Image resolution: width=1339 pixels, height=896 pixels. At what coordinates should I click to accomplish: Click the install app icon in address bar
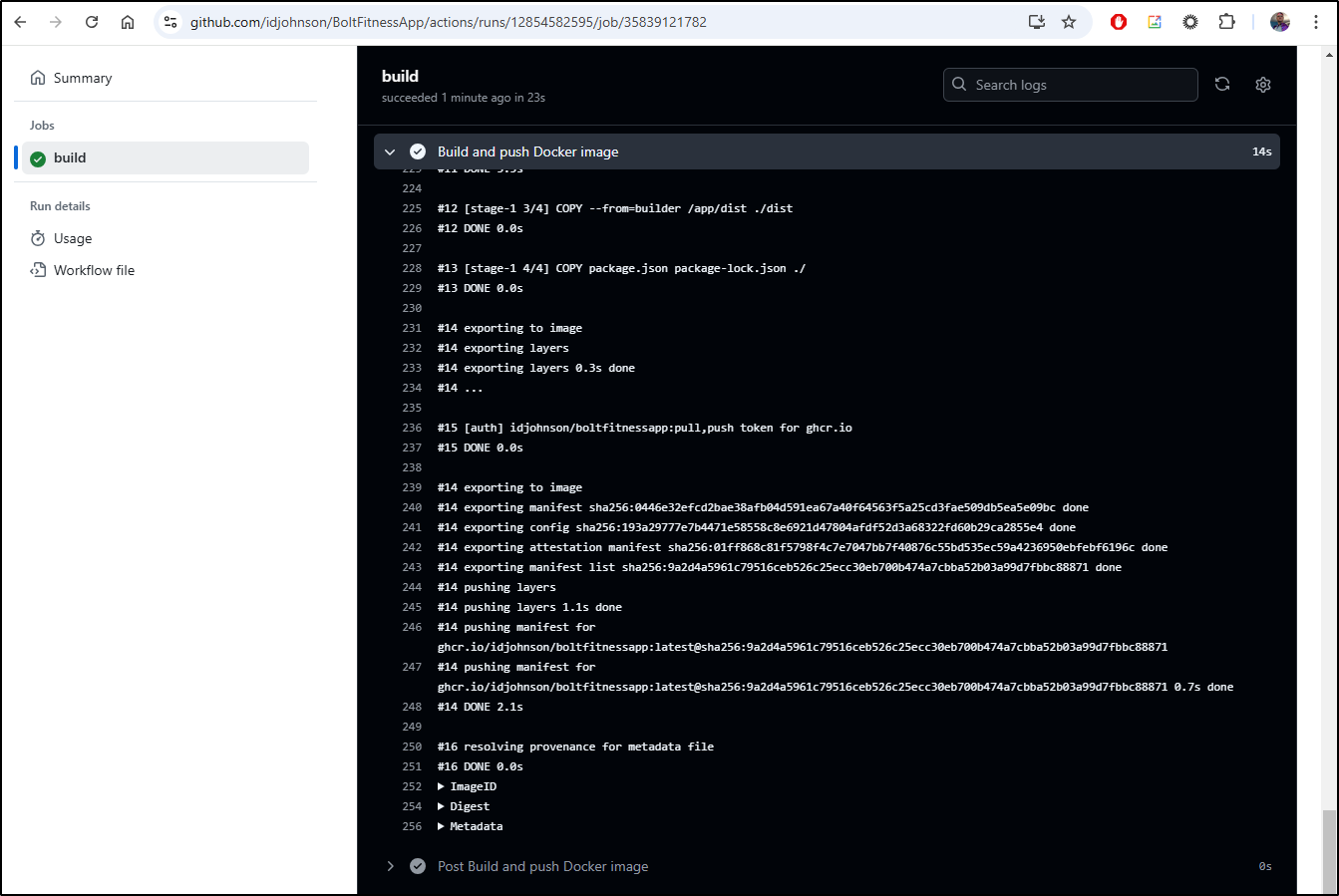[1037, 22]
